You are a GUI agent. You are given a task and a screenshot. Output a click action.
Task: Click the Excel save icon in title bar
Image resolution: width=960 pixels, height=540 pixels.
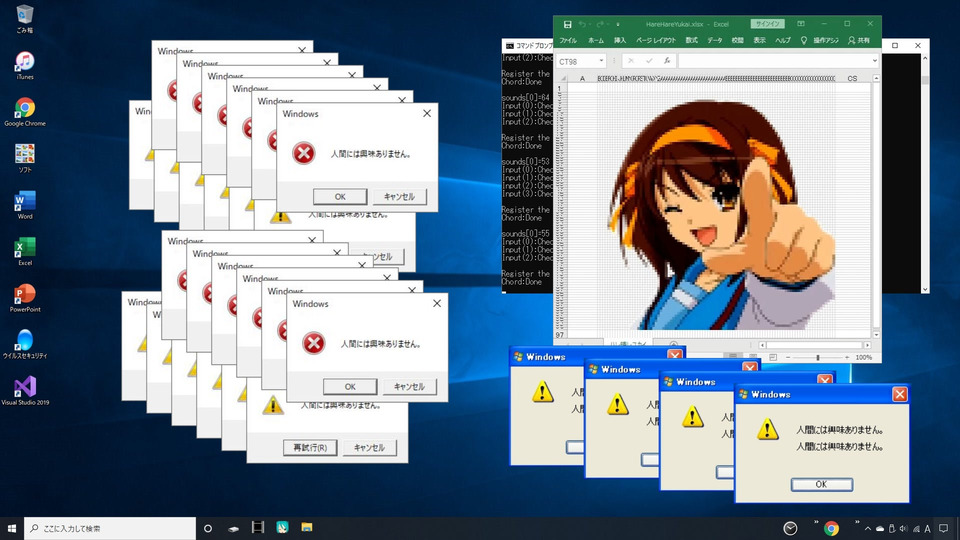[x=568, y=24]
